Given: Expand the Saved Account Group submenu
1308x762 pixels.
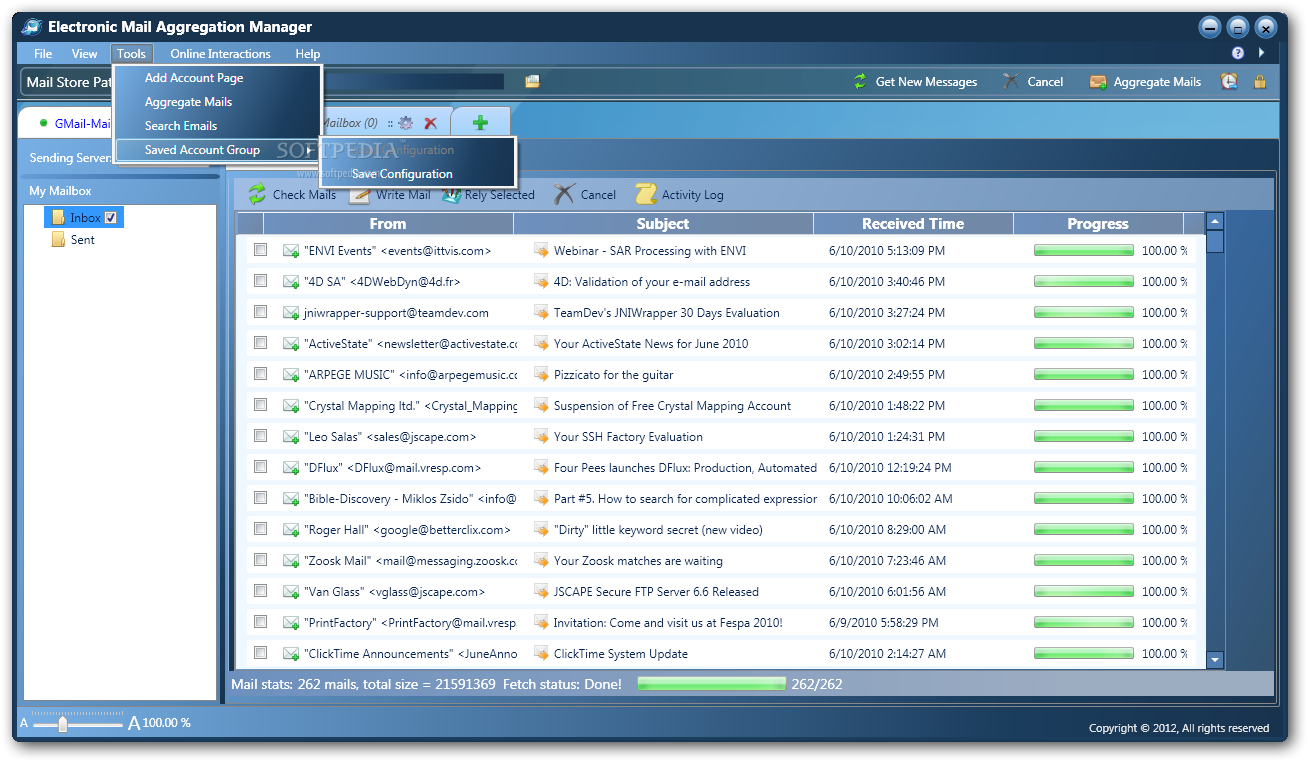Looking at the screenshot, I should coord(218,150).
